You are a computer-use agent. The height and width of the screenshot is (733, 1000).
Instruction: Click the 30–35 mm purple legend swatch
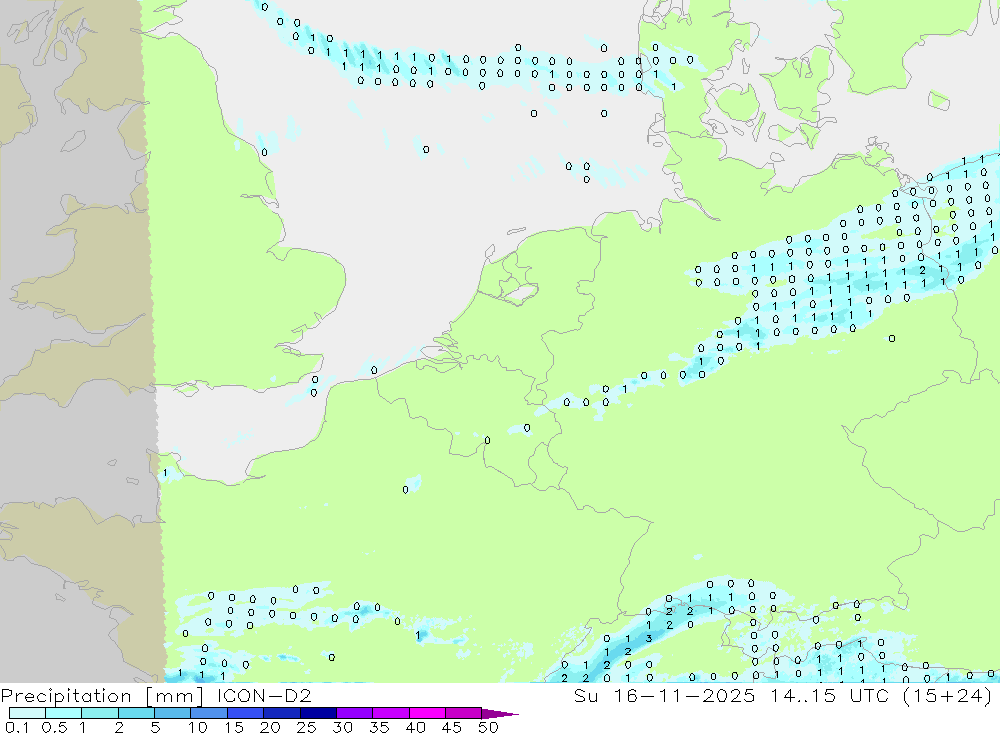point(355,713)
